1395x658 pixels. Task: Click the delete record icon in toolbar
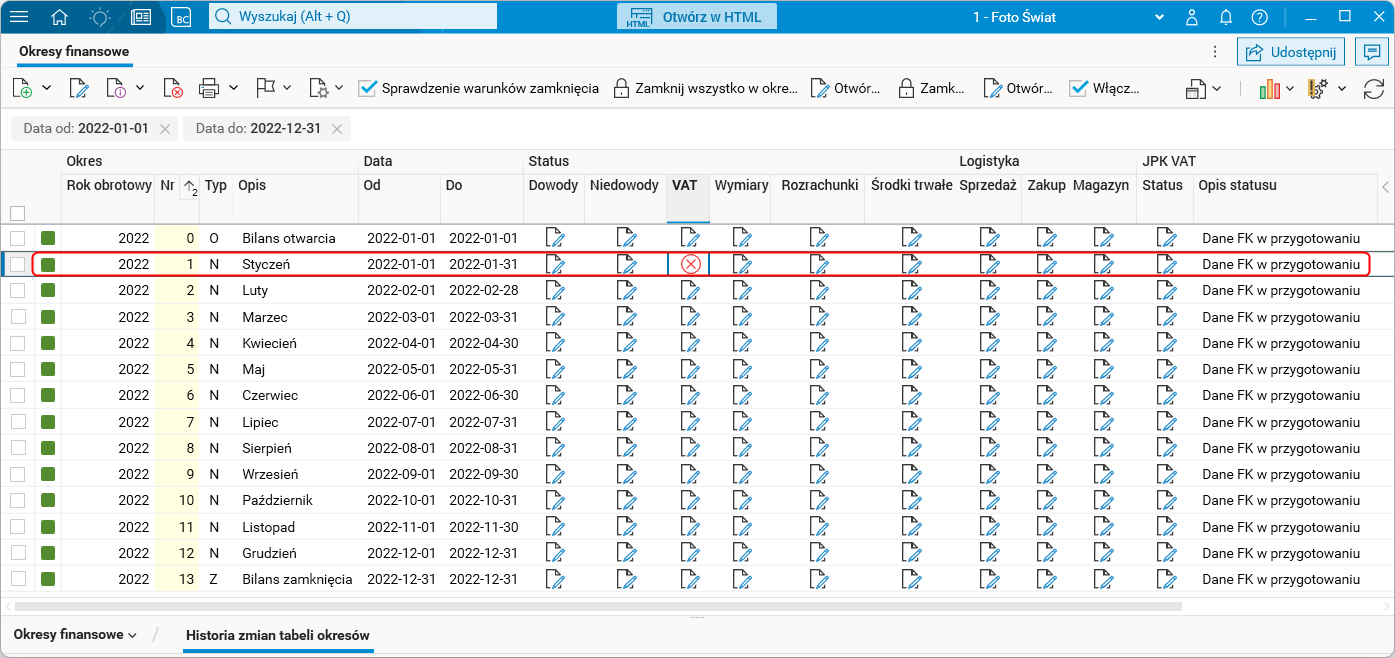tap(172, 88)
